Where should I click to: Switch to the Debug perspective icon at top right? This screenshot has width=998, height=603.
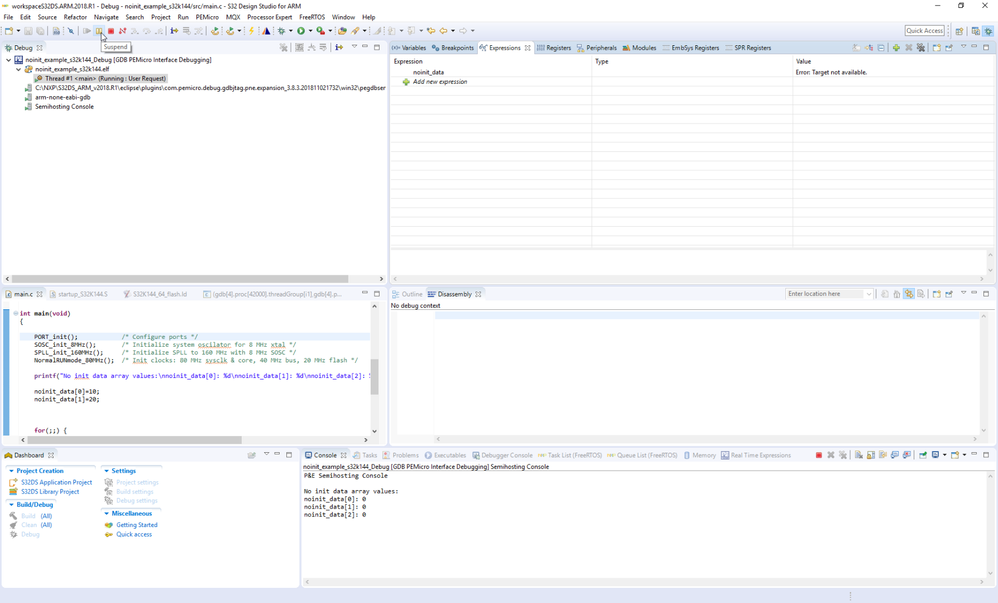point(988,31)
